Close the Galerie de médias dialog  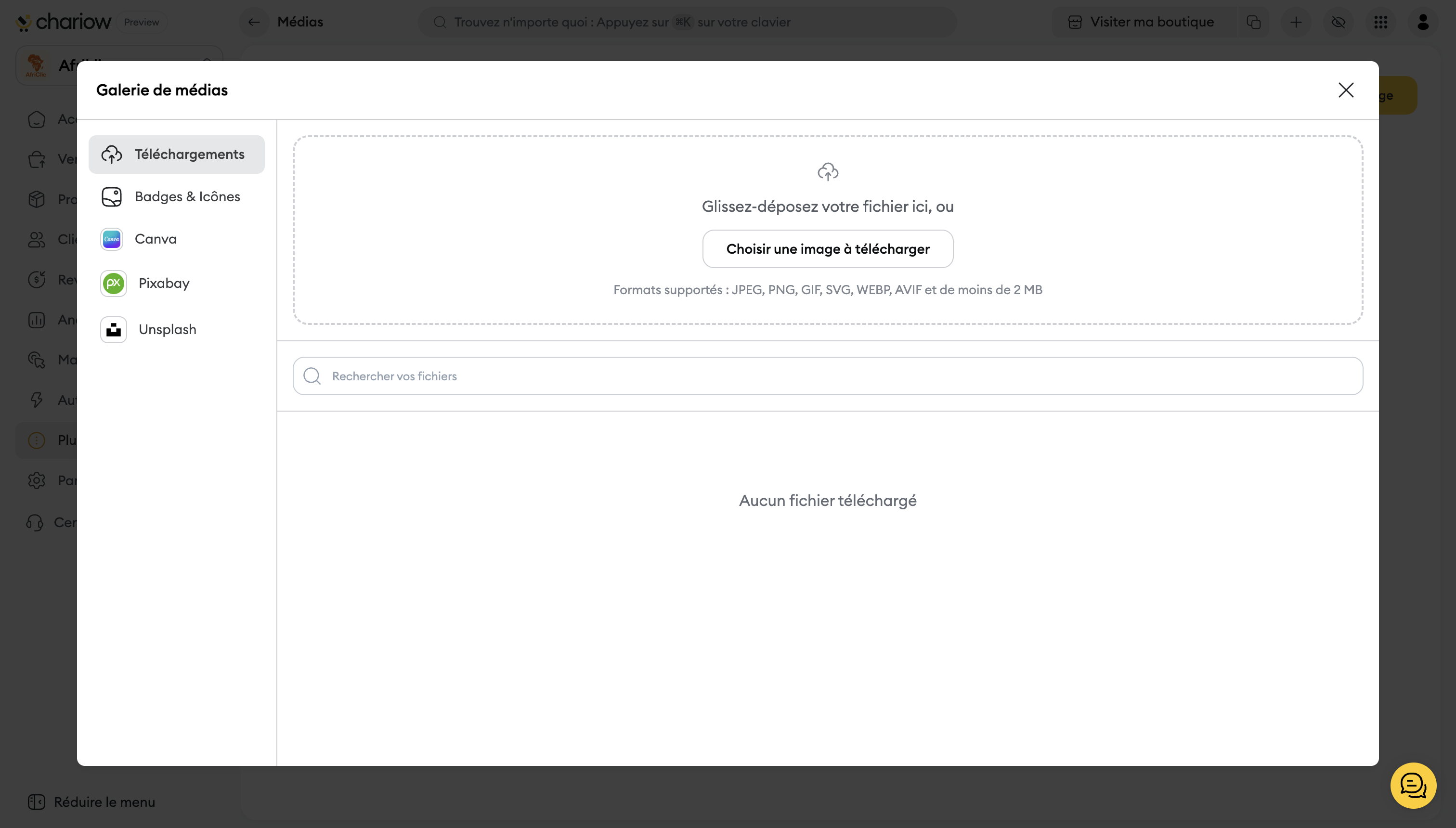point(1346,90)
